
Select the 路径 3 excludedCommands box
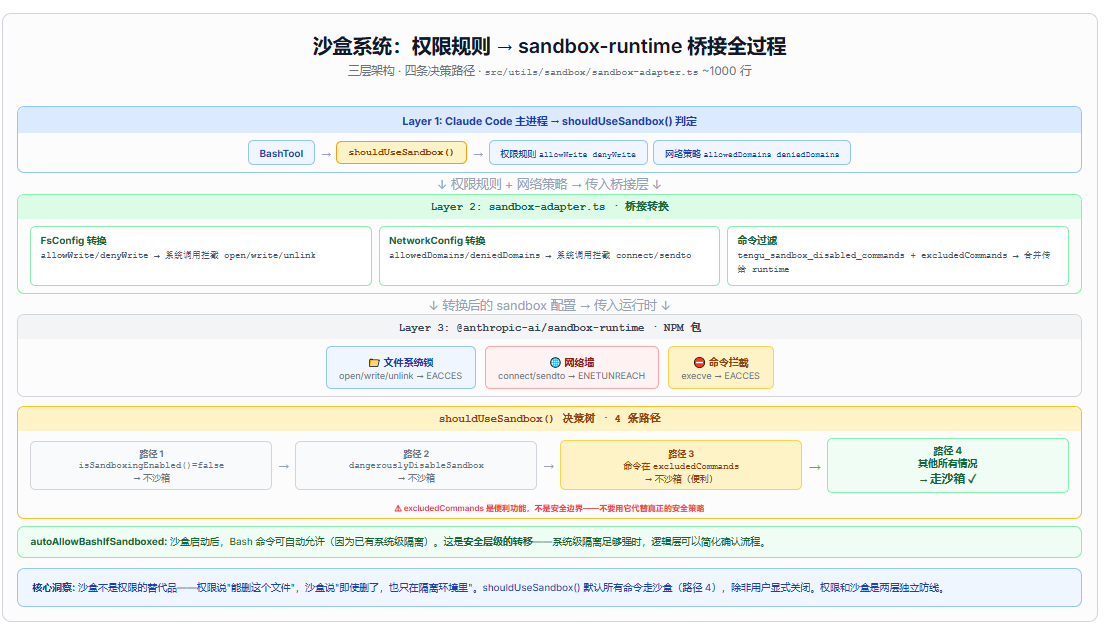point(681,465)
